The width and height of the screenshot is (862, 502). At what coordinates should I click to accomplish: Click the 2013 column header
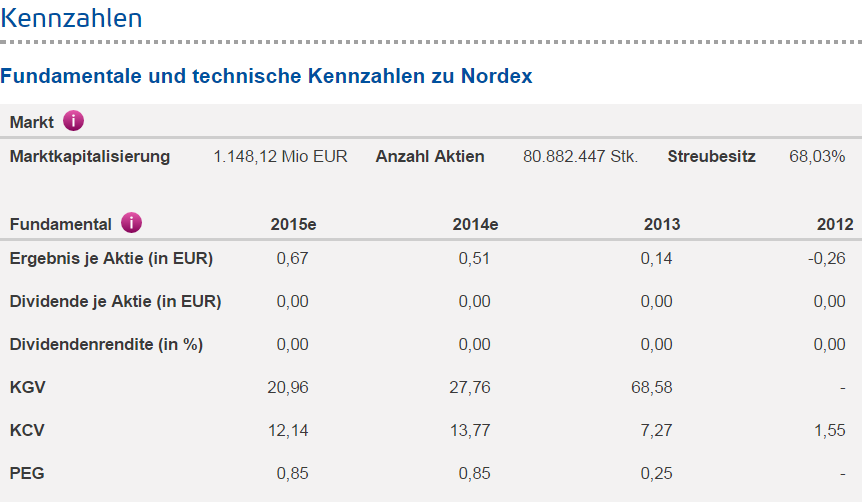pyautogui.click(x=662, y=224)
